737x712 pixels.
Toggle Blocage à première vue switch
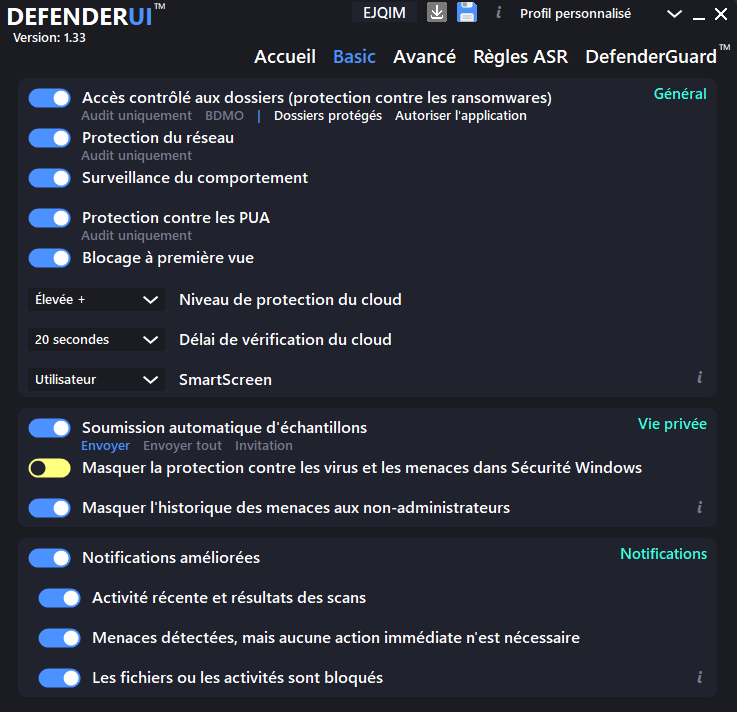49,258
